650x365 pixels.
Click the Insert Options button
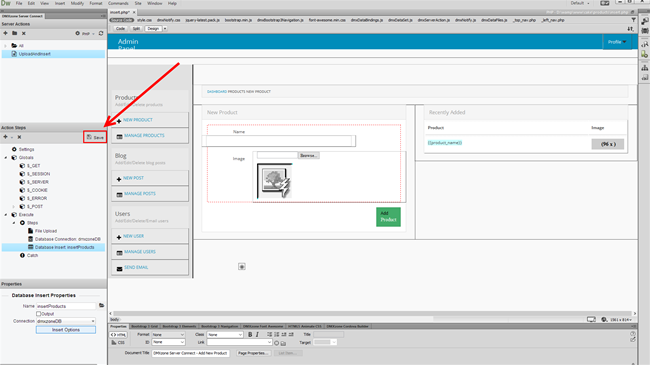[x=66, y=330]
